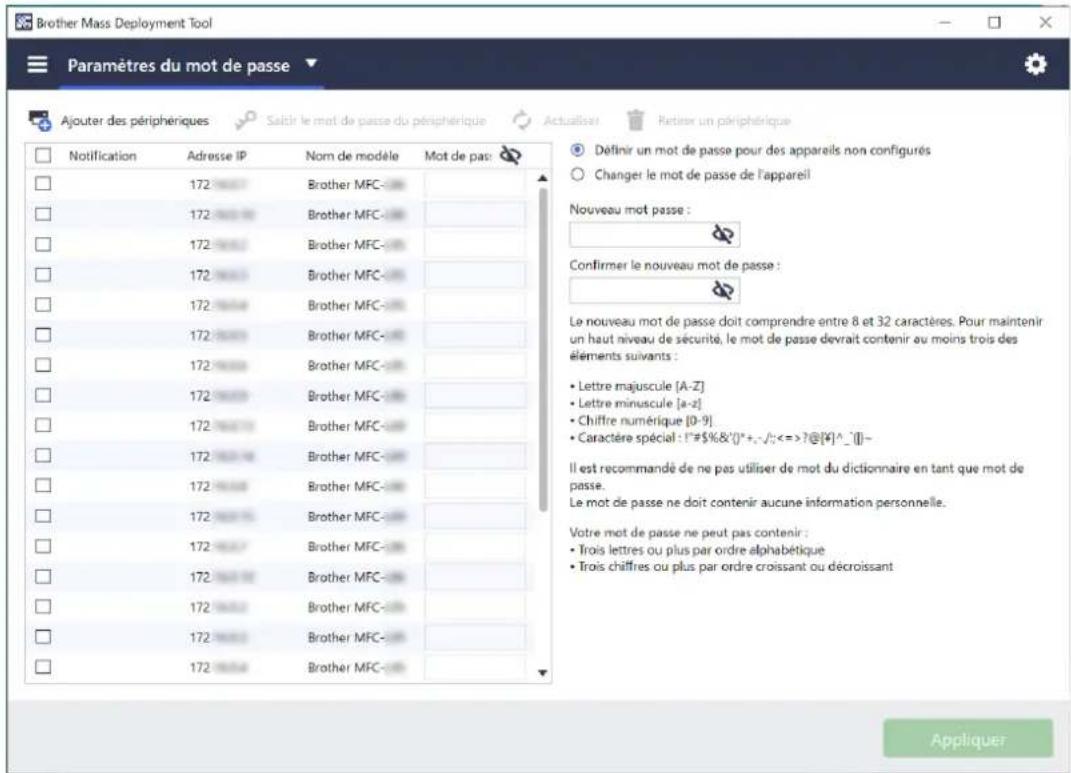The height and width of the screenshot is (773, 1071).
Task: Click the password cell of the first device row
Action: [475, 184]
